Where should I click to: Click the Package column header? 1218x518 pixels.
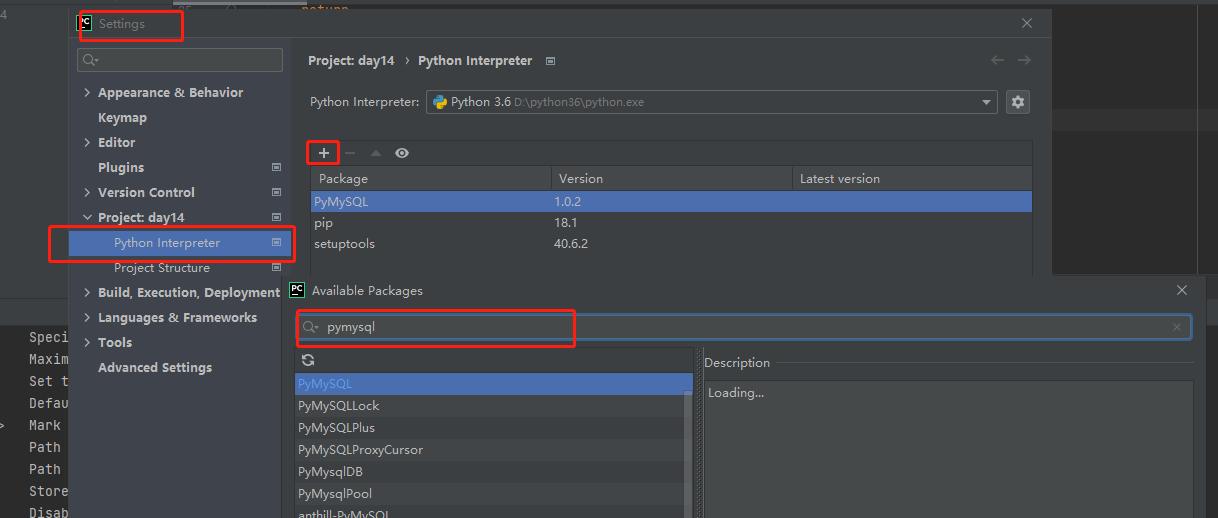431,178
